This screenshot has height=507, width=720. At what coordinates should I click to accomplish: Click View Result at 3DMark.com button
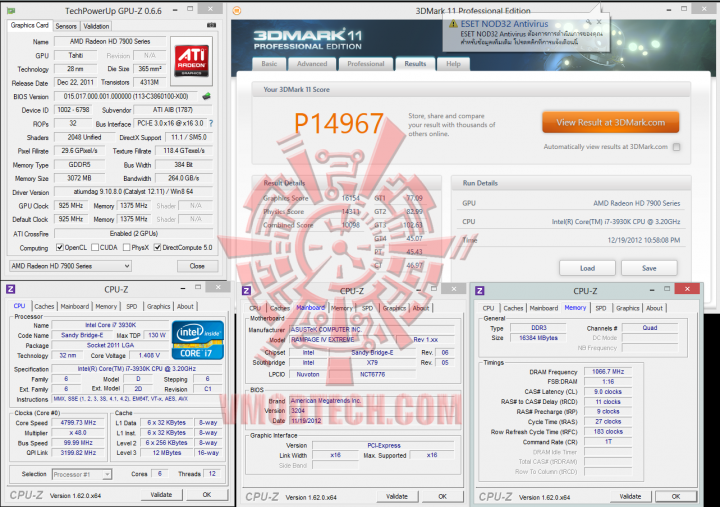[611, 123]
